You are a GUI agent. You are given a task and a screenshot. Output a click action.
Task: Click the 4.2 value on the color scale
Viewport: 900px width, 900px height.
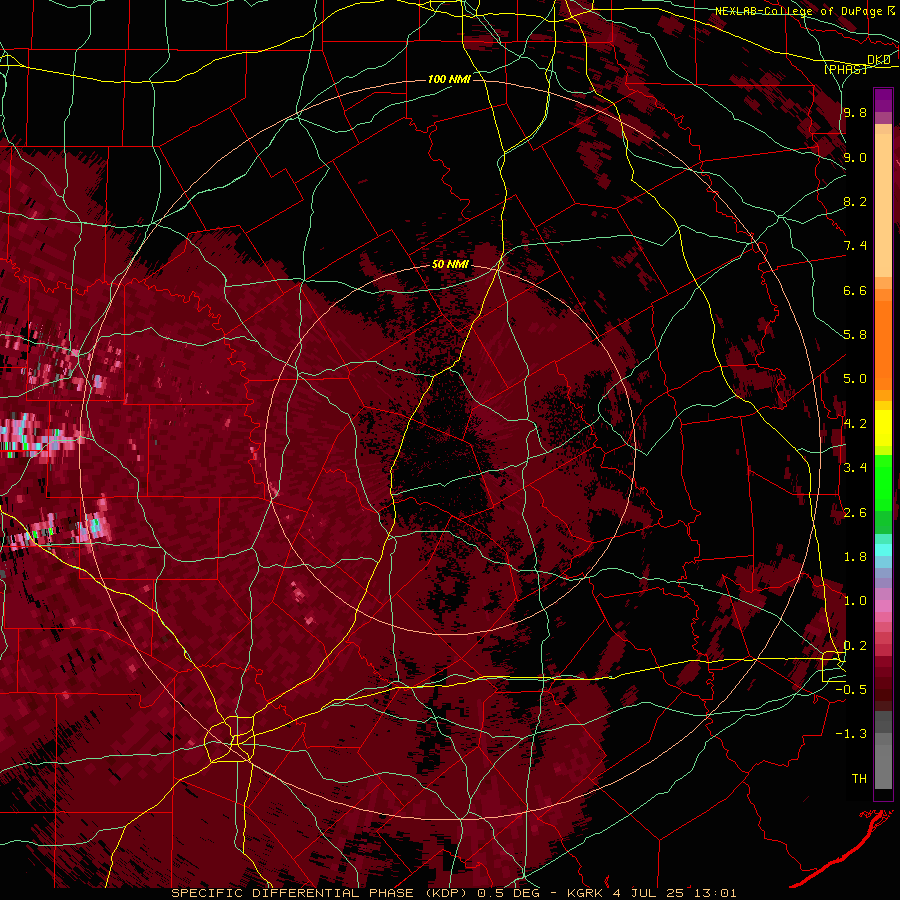click(x=855, y=424)
